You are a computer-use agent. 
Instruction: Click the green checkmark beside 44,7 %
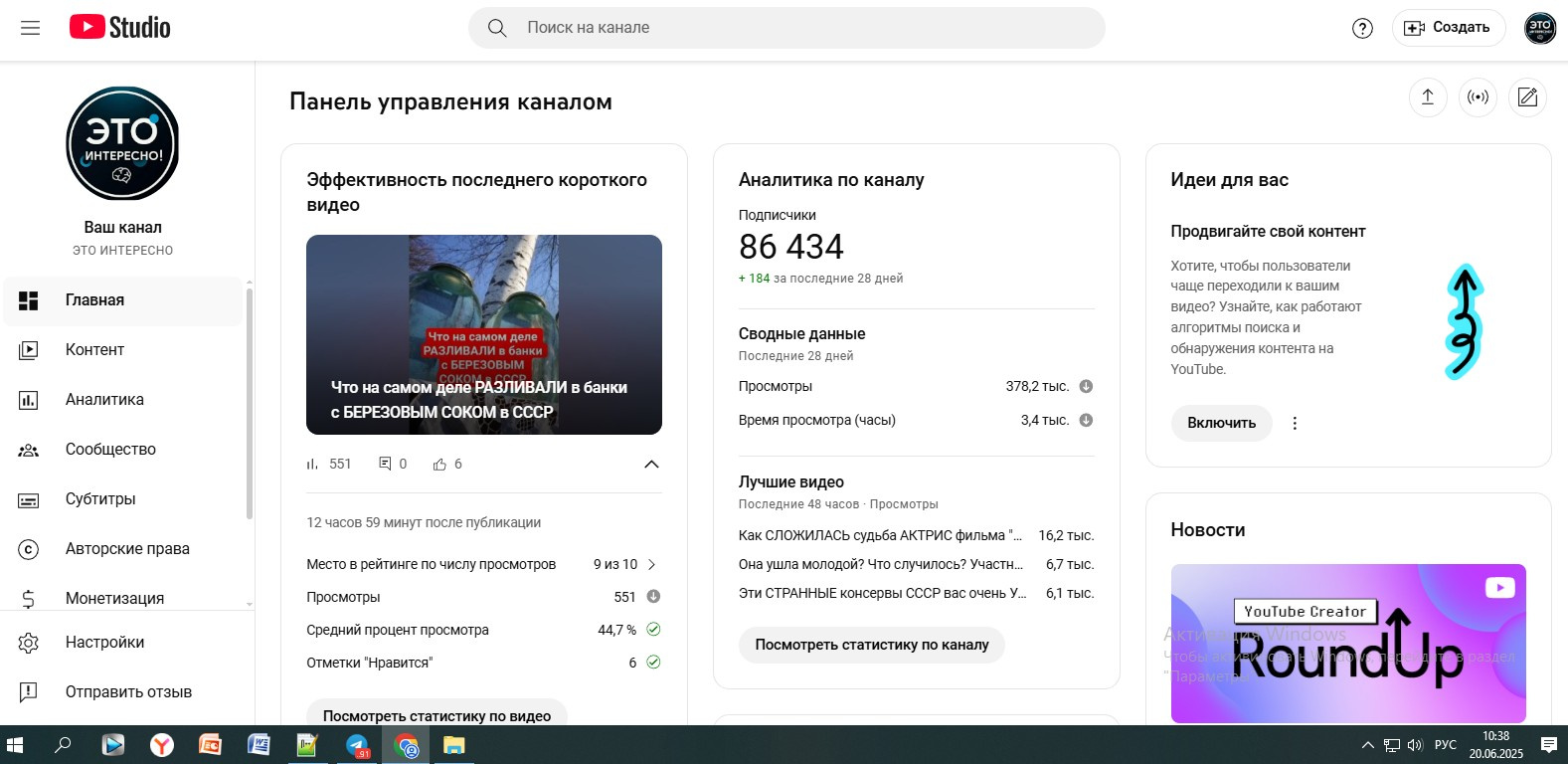pyautogui.click(x=653, y=630)
